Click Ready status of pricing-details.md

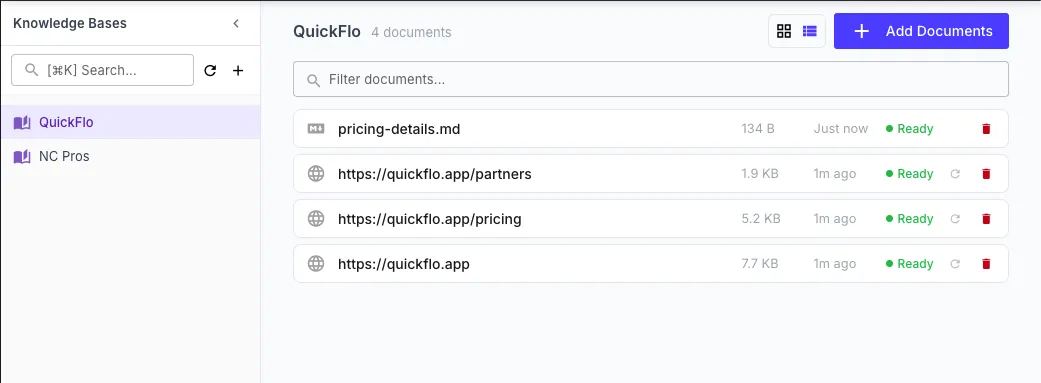[x=910, y=129]
